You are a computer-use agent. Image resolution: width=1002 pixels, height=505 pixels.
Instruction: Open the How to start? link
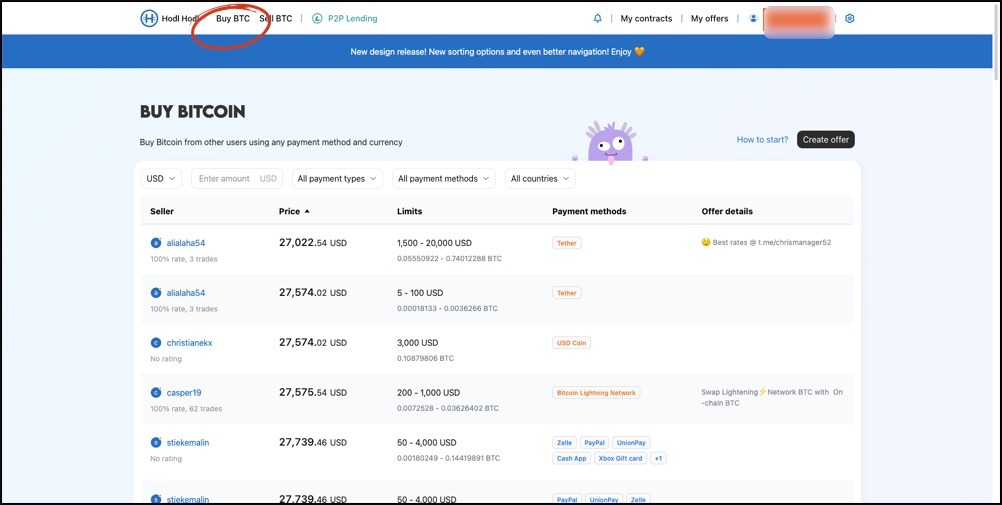click(762, 139)
